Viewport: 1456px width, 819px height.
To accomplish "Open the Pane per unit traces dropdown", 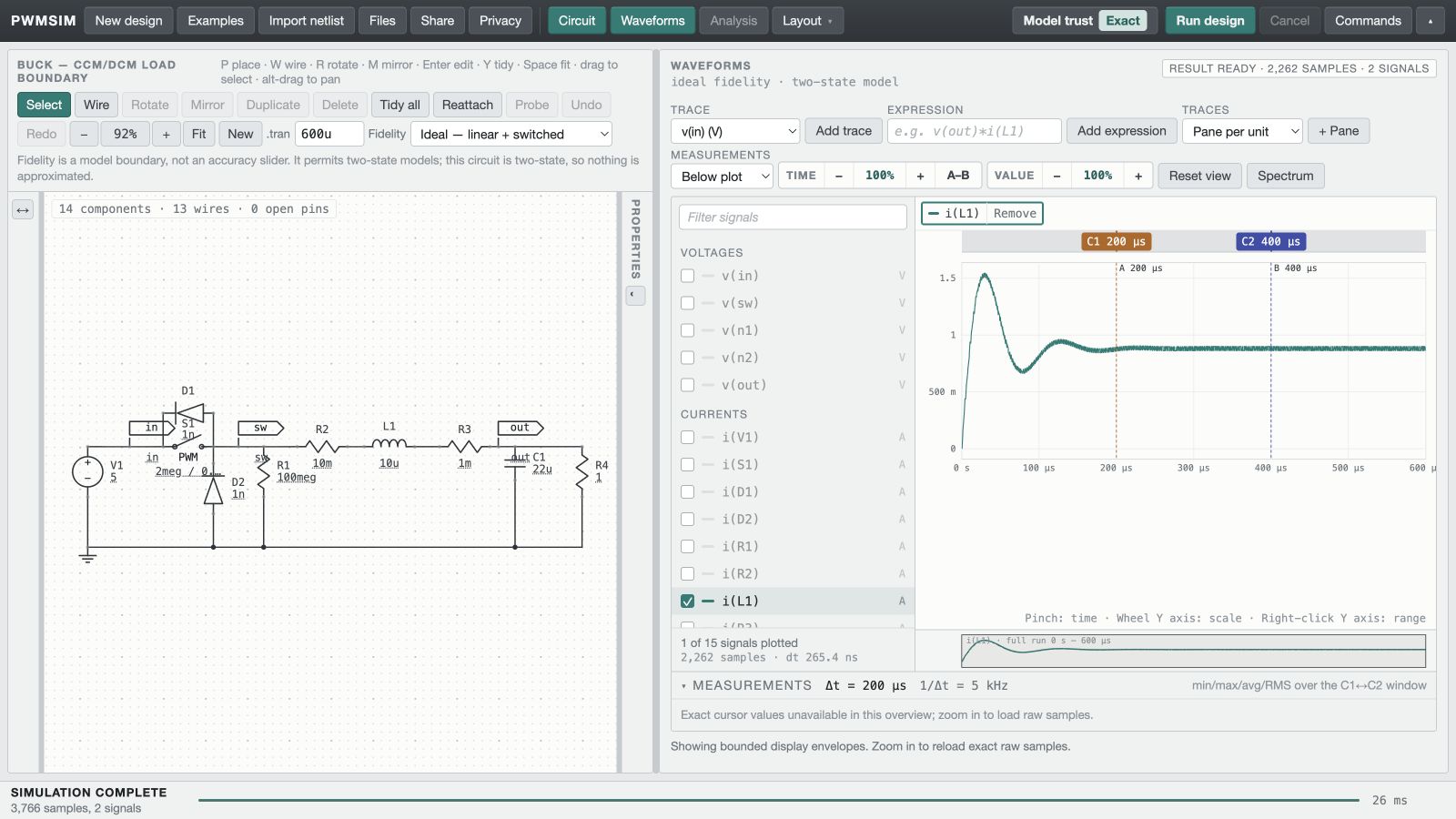I will tap(1242, 131).
